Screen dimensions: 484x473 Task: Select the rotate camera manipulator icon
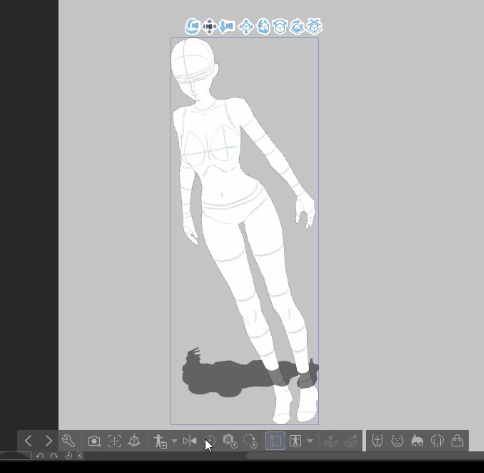(192, 27)
